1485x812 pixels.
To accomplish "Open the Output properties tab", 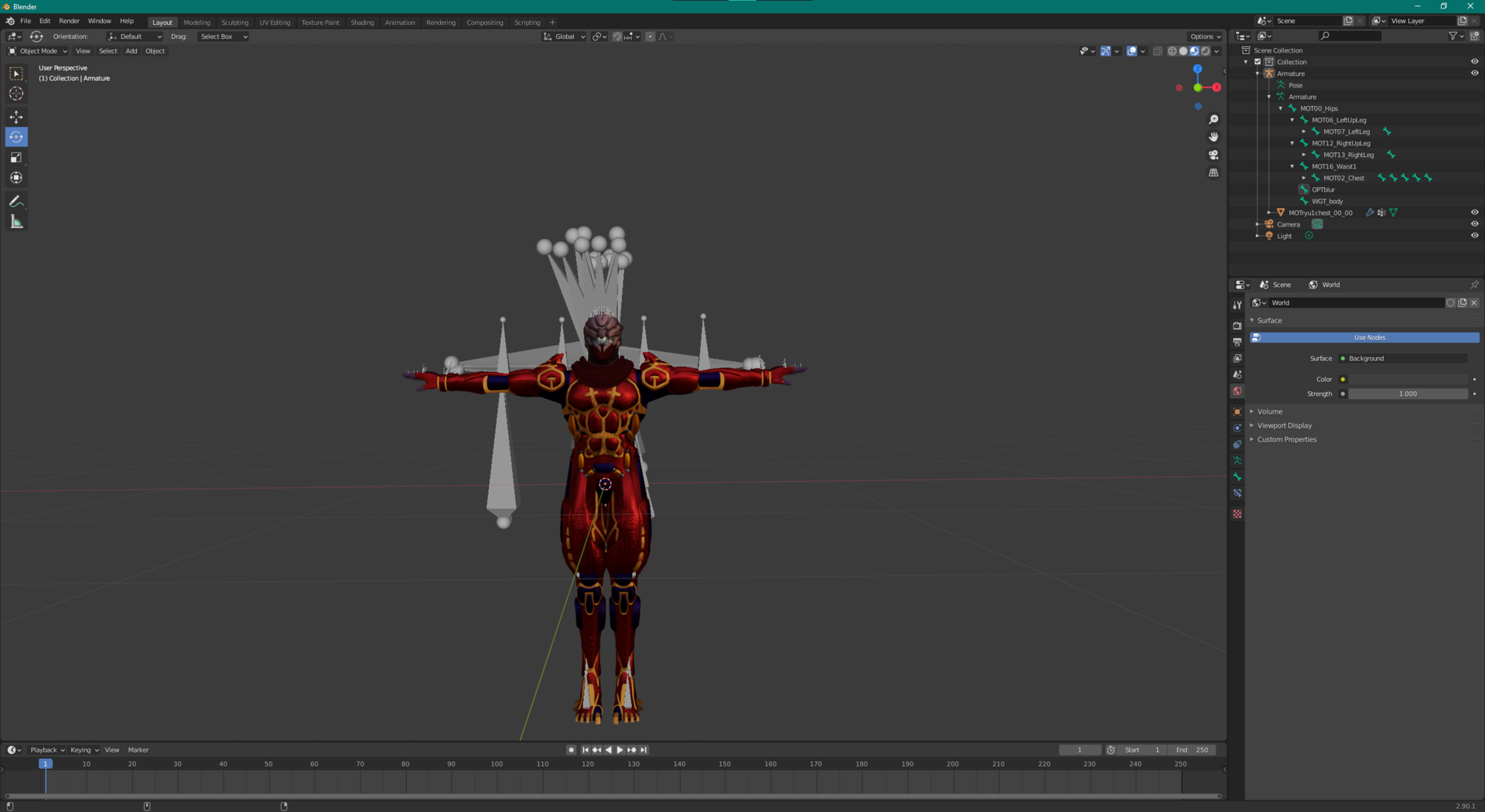I will pyautogui.click(x=1237, y=342).
